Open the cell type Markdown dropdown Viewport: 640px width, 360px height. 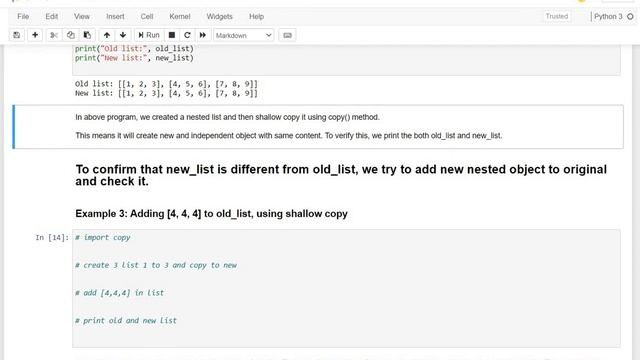point(244,36)
